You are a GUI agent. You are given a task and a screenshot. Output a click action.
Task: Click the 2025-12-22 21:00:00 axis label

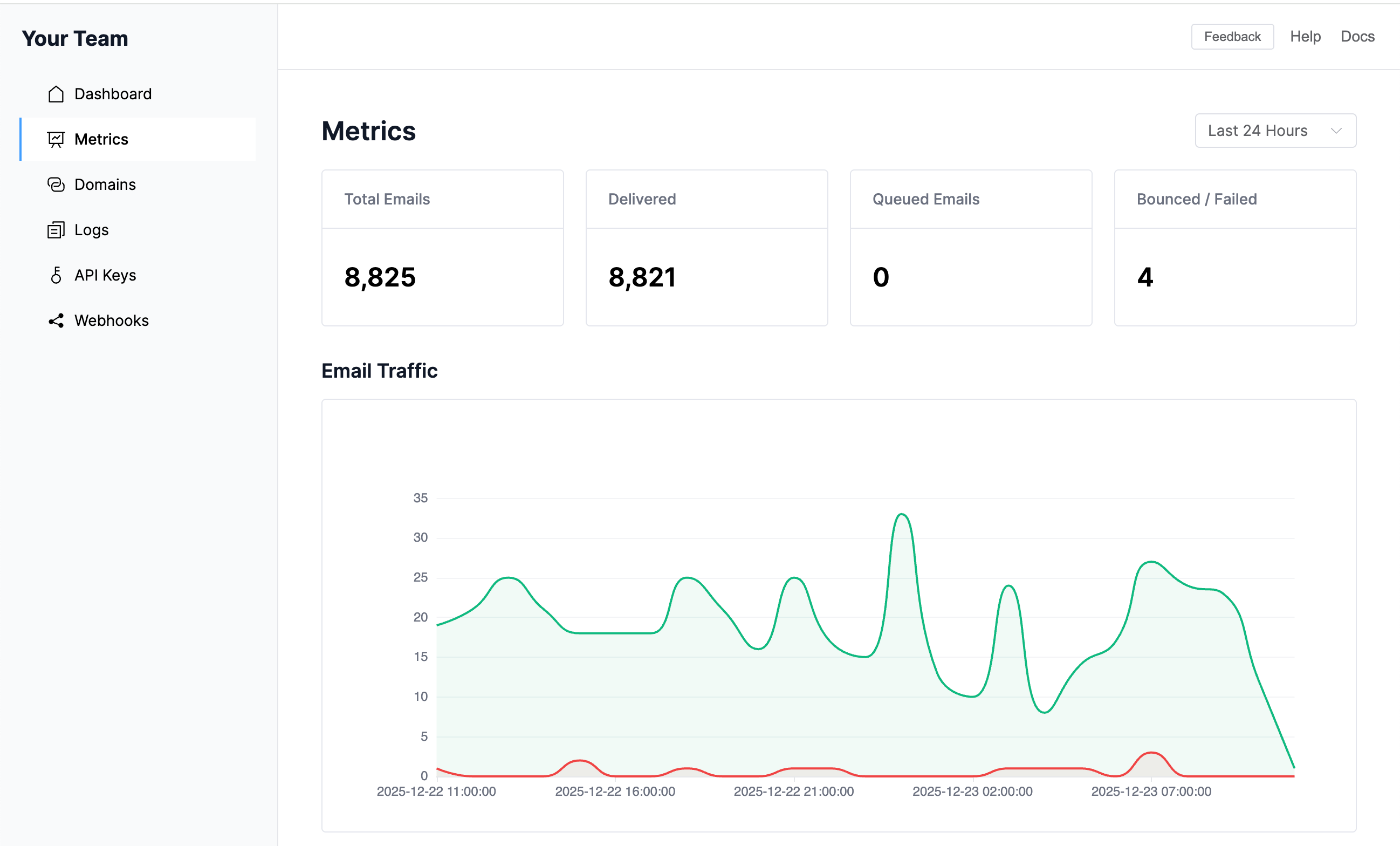click(793, 791)
